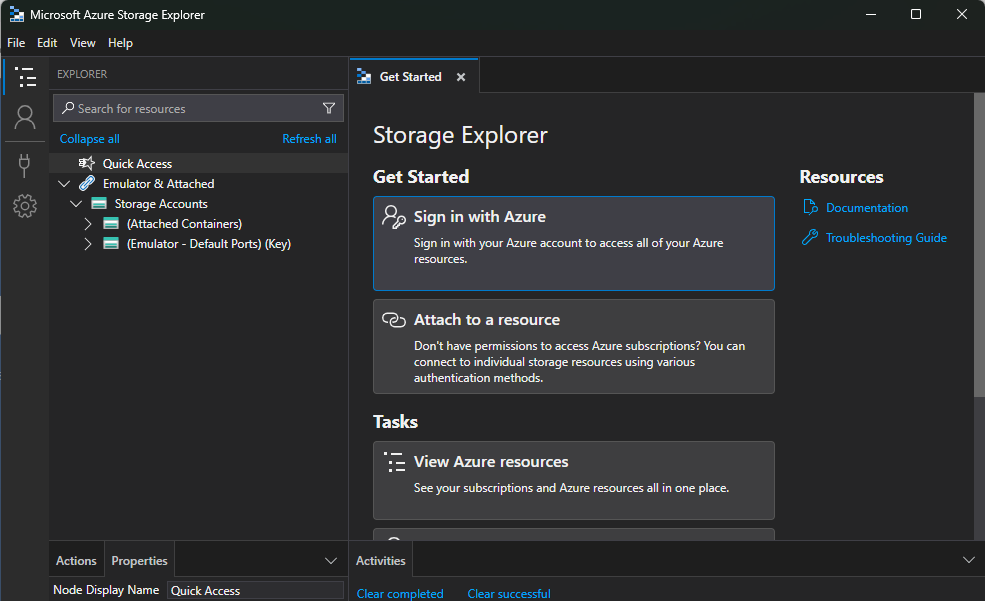Click the Sign in with Azure person-key icon
This screenshot has width=985, height=601.
[x=394, y=217]
